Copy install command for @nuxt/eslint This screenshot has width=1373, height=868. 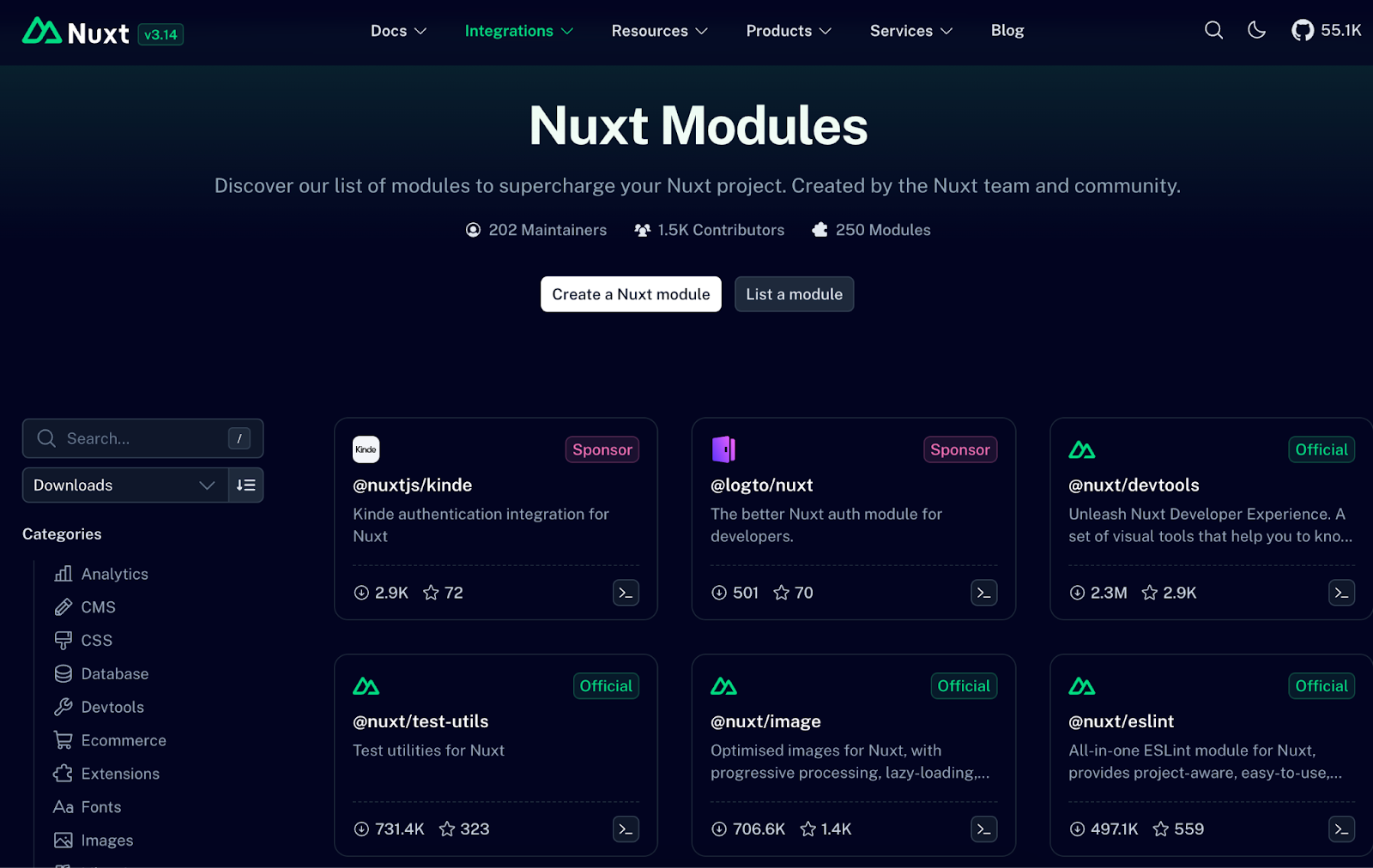click(x=1341, y=829)
